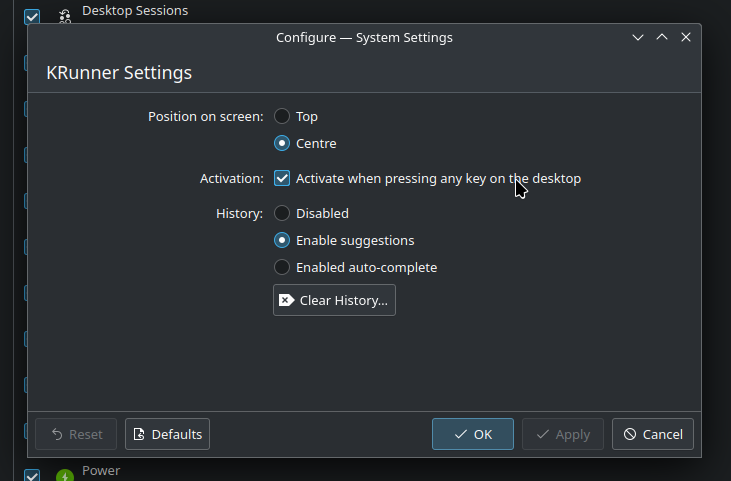Click the Clear History button
The width and height of the screenshot is (731, 481).
point(334,300)
